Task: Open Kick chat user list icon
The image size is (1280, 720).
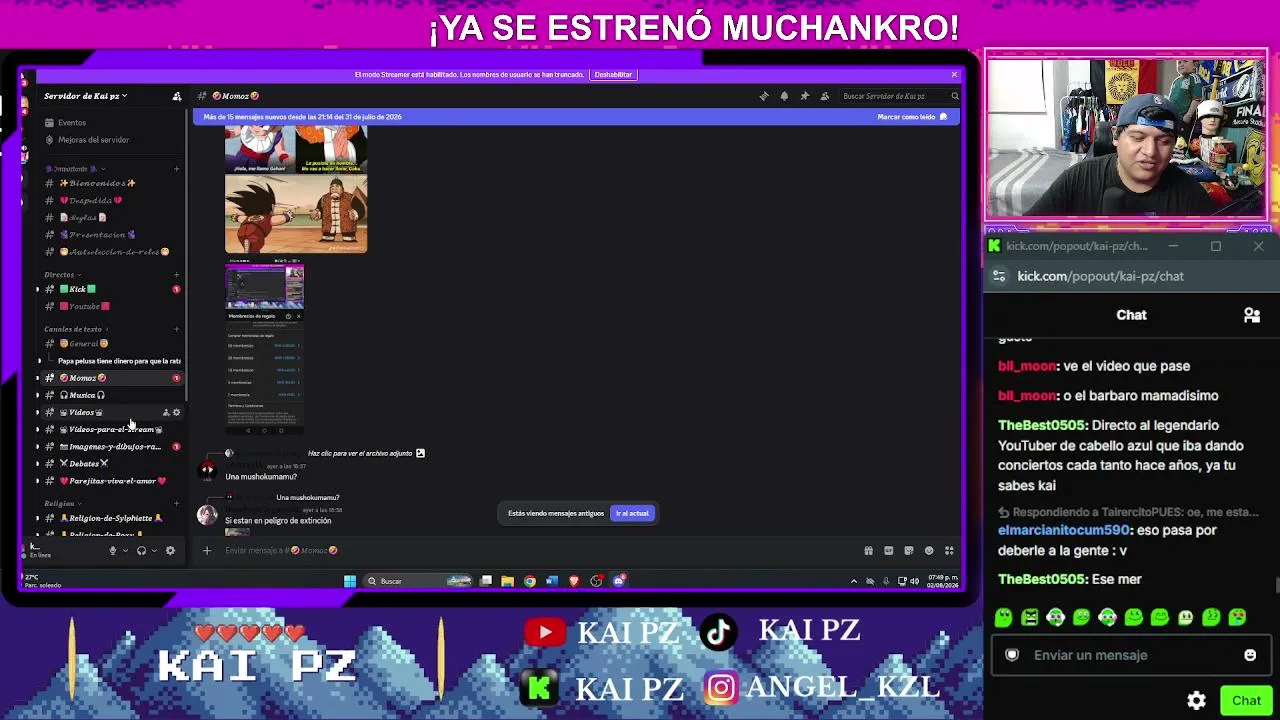Action: tap(1251, 315)
